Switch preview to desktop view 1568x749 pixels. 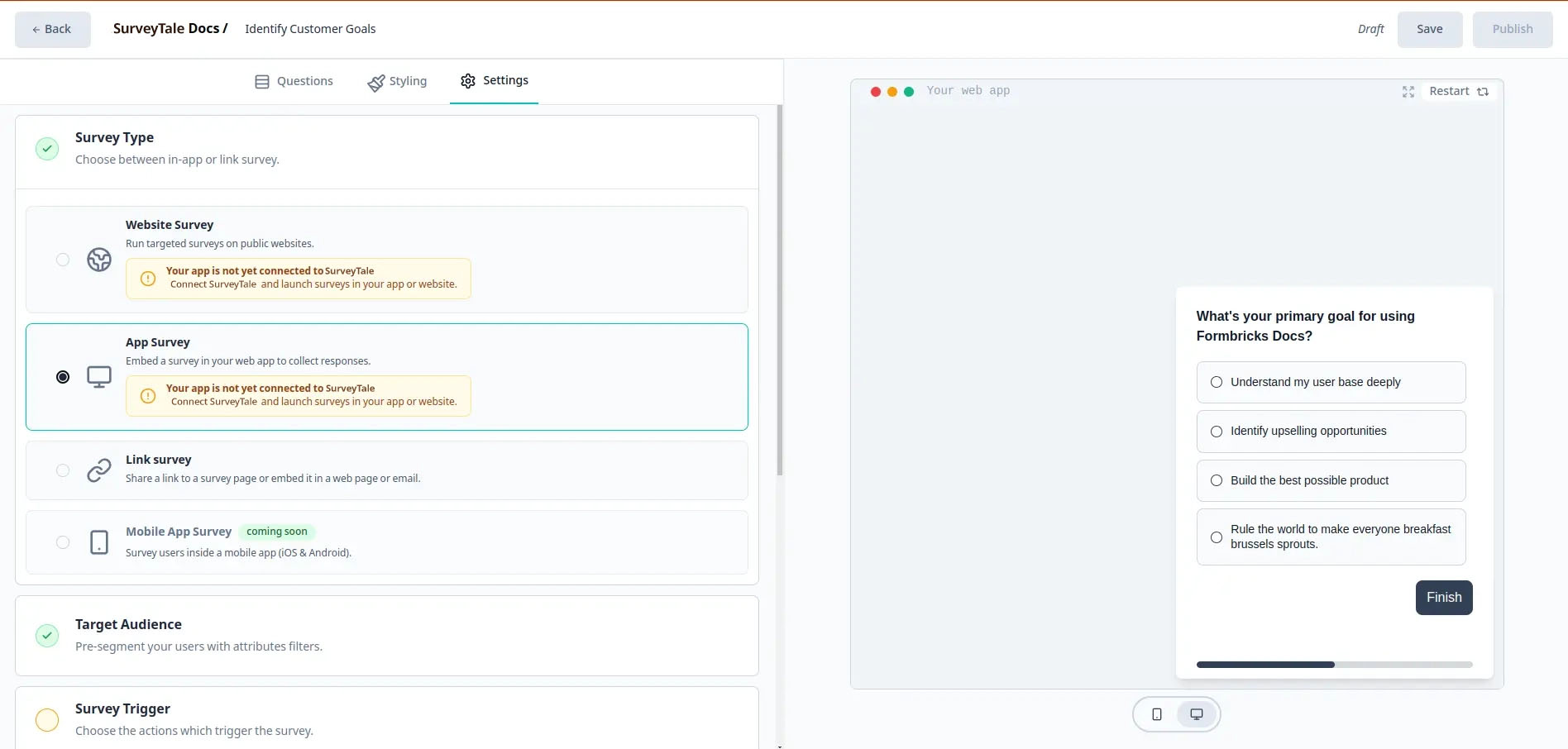[1197, 714]
